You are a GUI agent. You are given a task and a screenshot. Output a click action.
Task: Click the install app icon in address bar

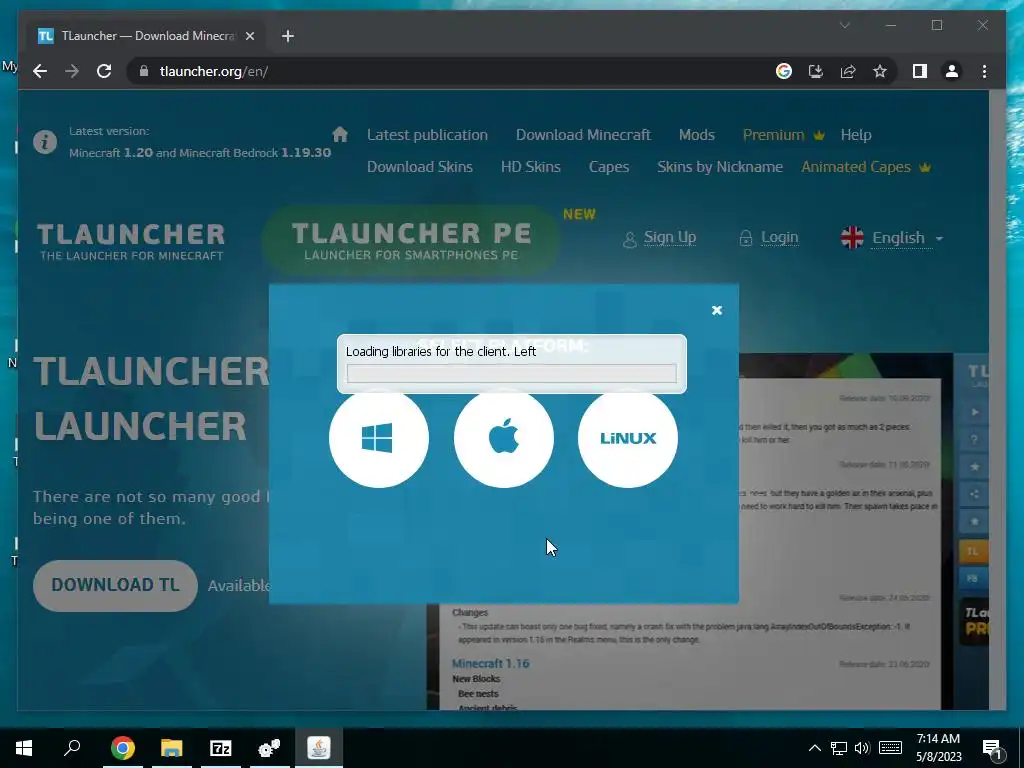coord(816,71)
